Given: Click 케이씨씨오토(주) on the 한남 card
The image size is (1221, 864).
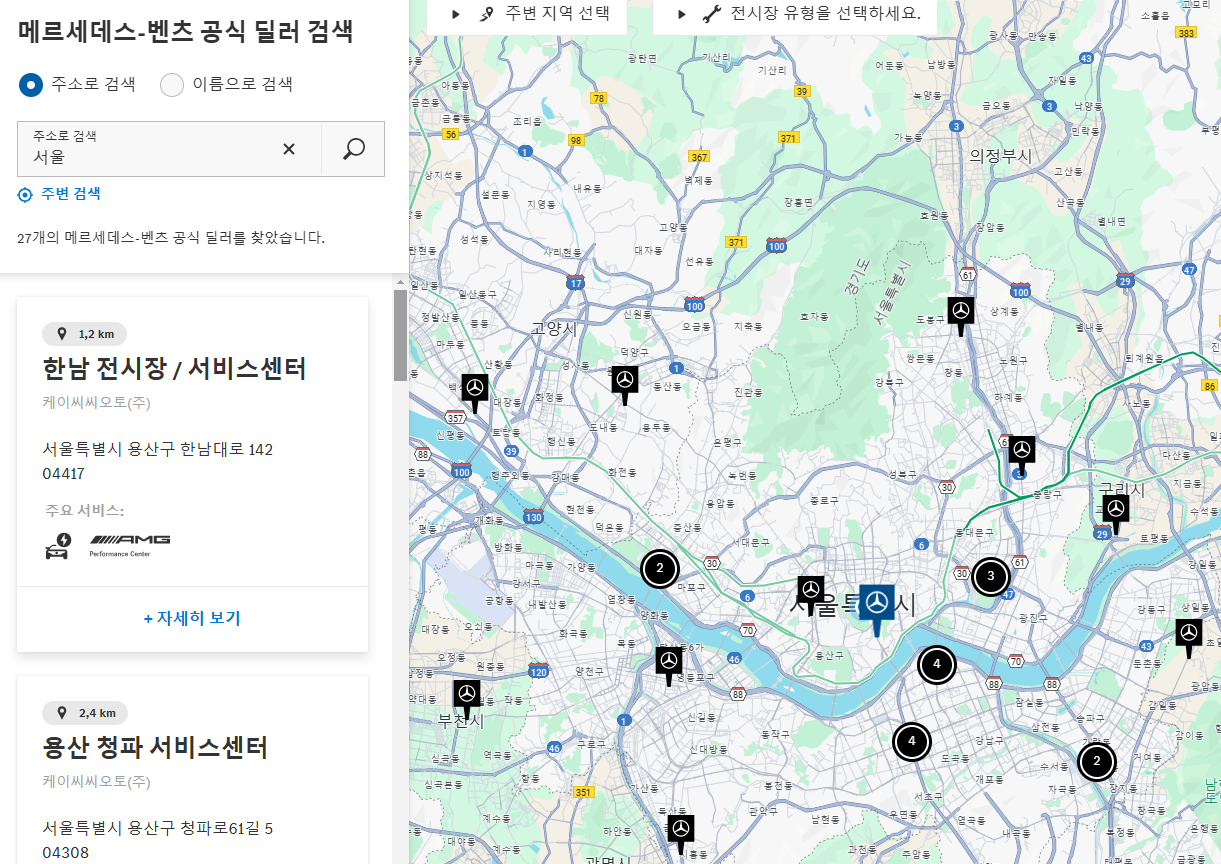Looking at the screenshot, I should tap(97, 402).
